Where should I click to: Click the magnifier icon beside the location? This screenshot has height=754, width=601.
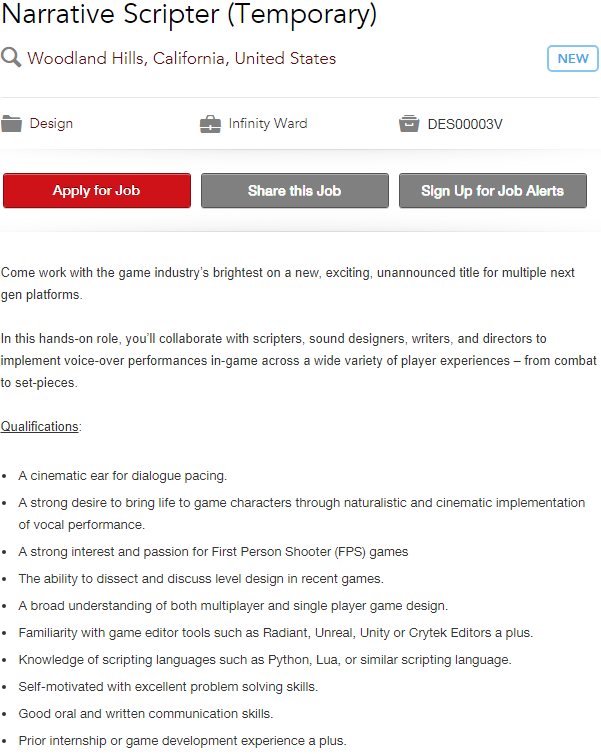(12, 58)
